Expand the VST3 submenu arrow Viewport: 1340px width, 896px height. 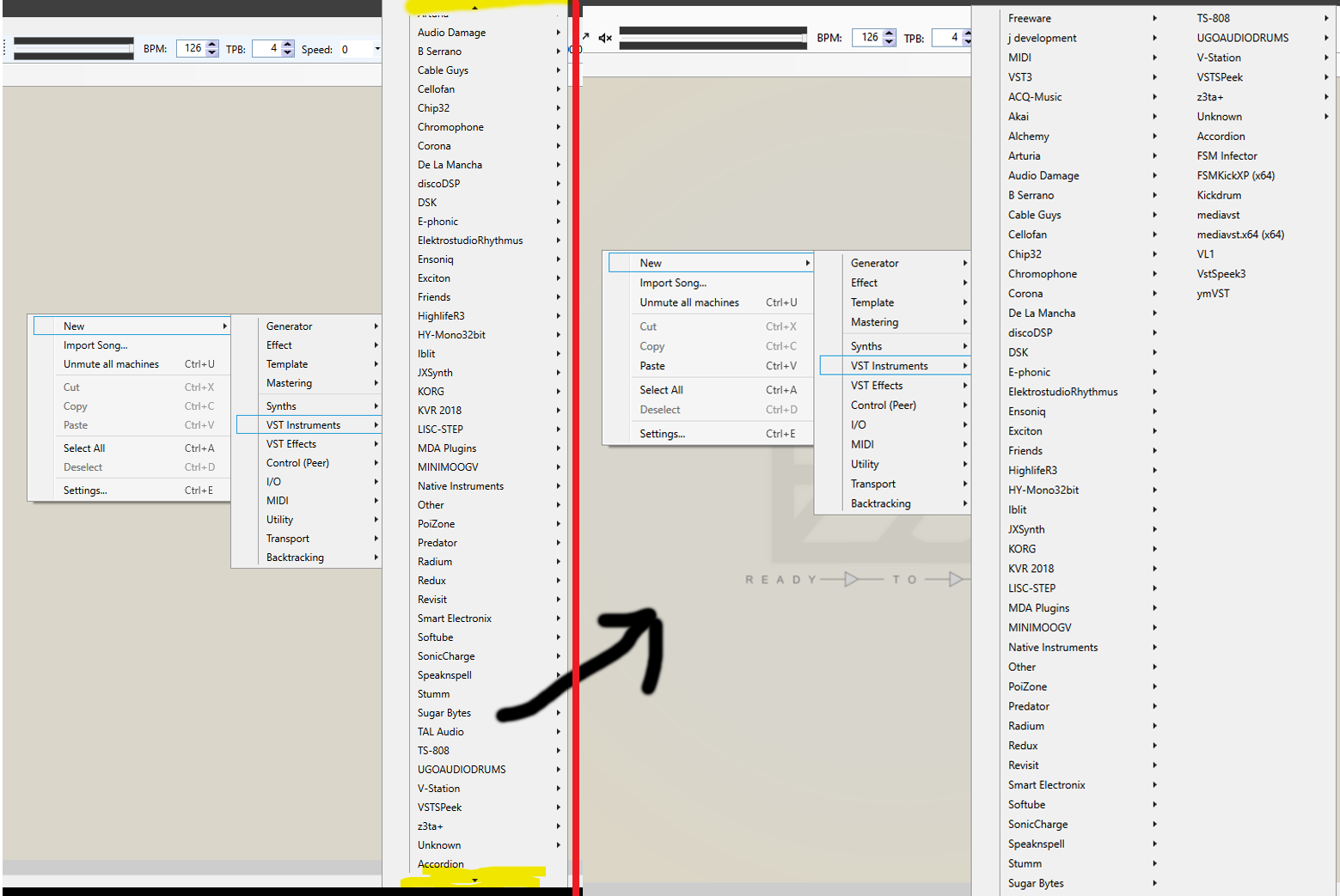point(1154,77)
